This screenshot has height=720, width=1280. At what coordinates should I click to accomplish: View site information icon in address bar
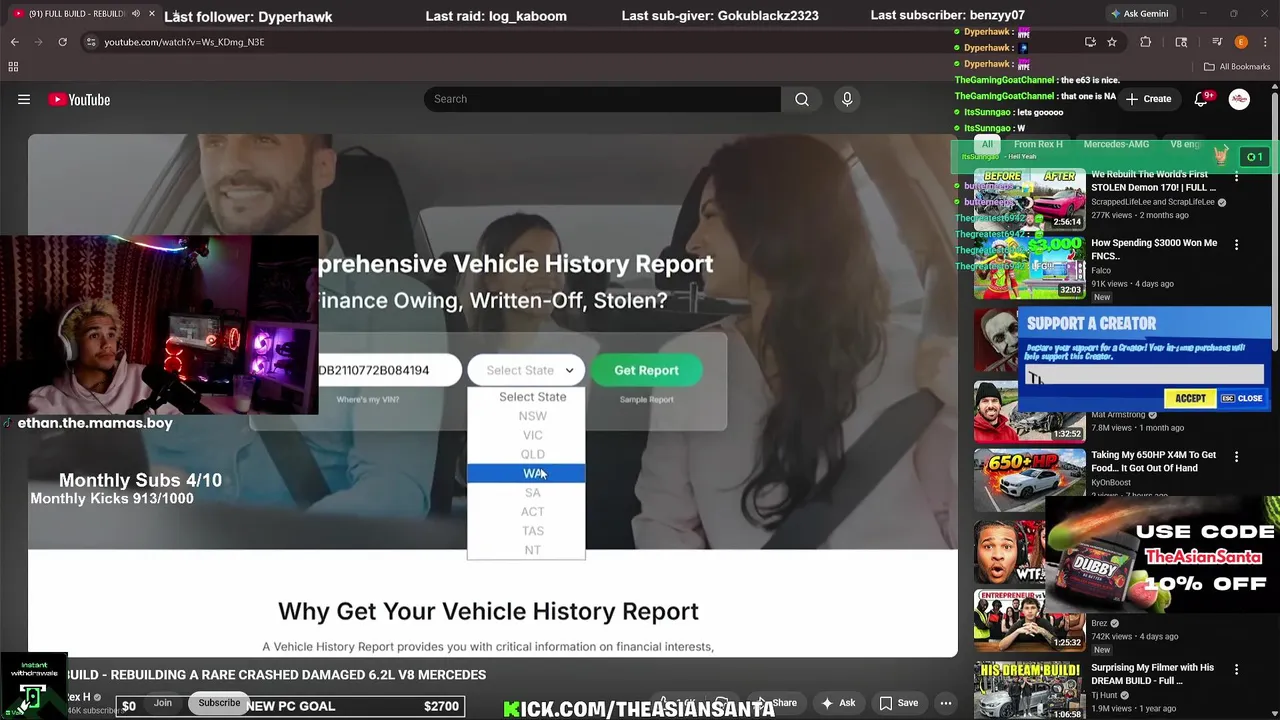[x=91, y=42]
